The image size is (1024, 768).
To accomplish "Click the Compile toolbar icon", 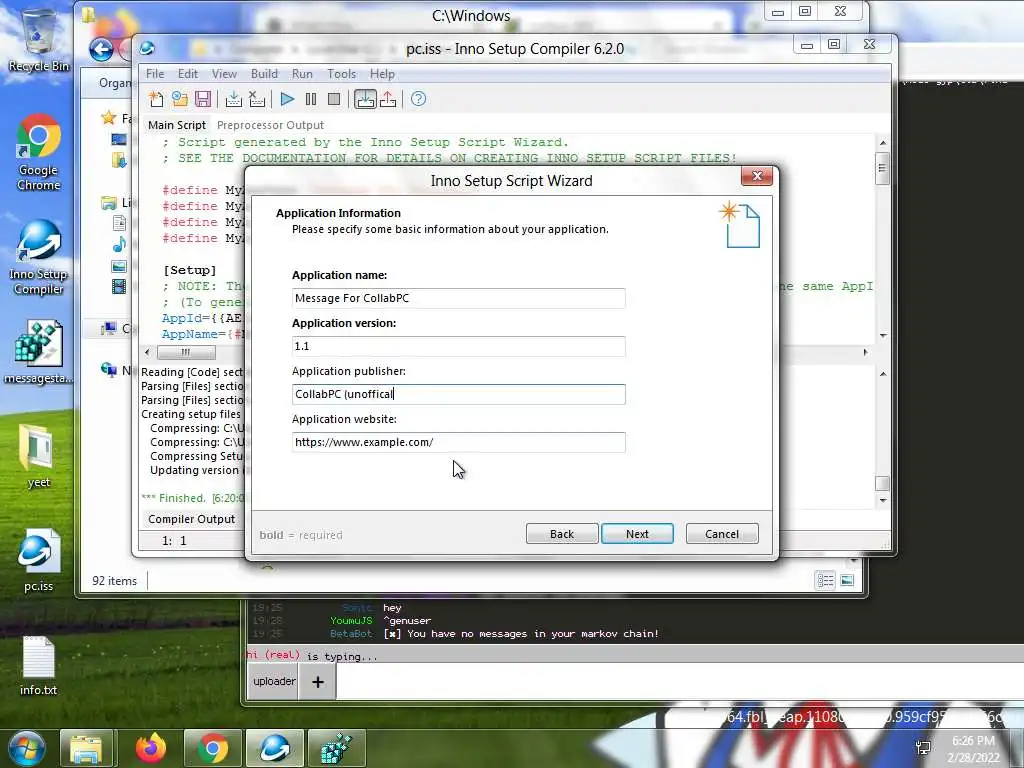I will 233,99.
